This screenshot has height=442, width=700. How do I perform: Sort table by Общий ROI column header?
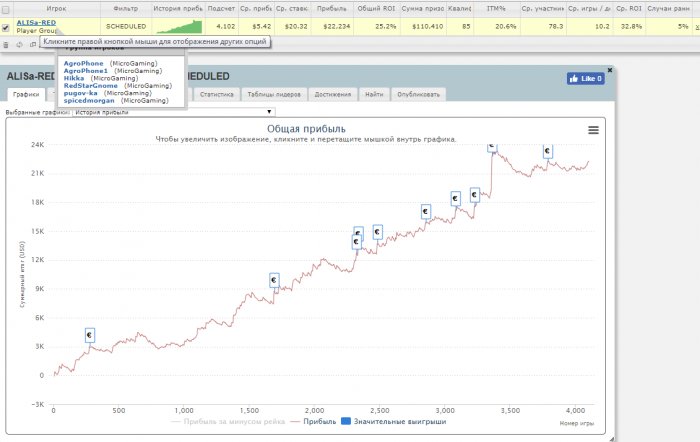[376, 8]
